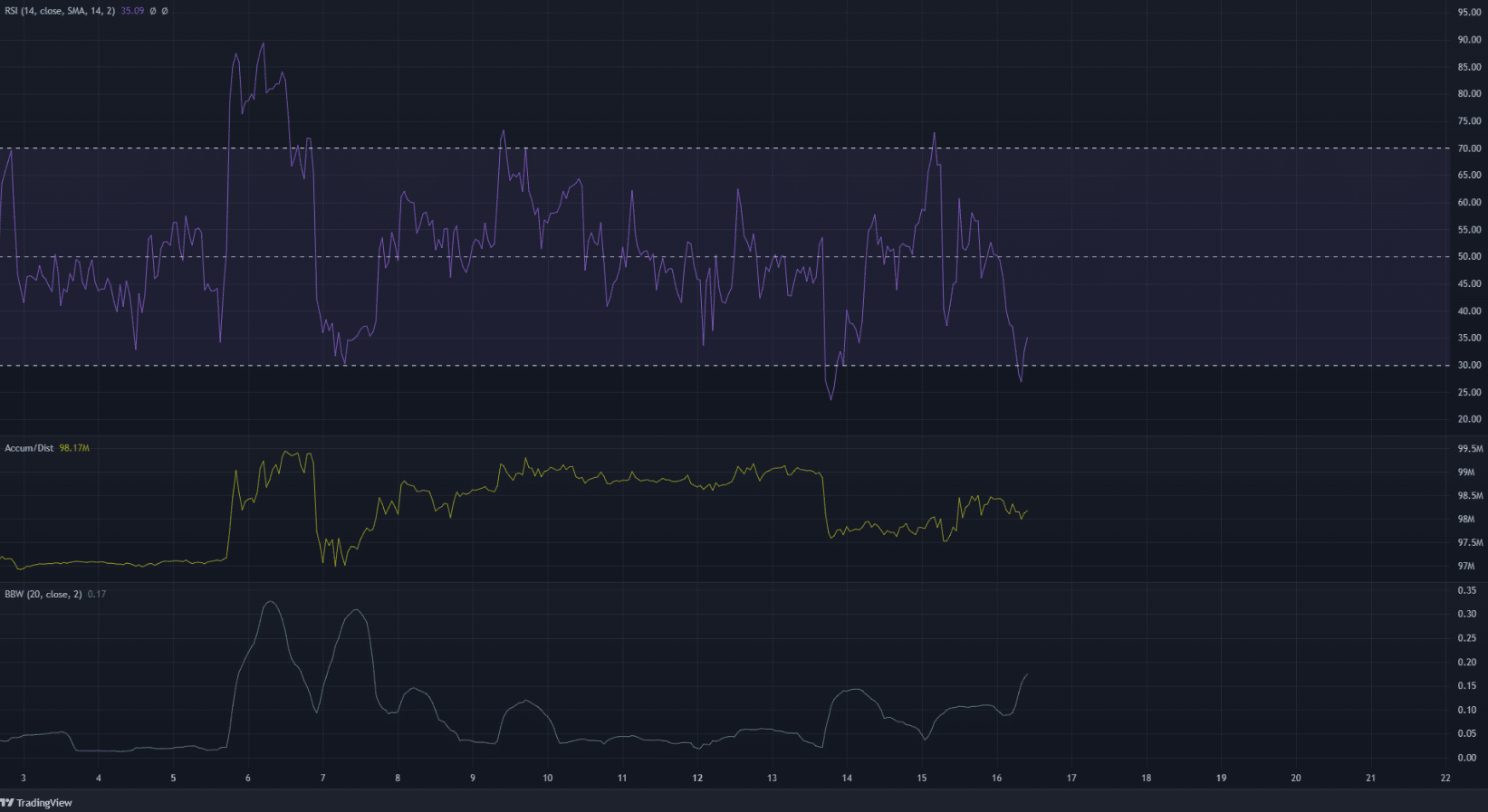Click date label 9 on the time axis
This screenshot has width=1488, height=812.
(473, 778)
